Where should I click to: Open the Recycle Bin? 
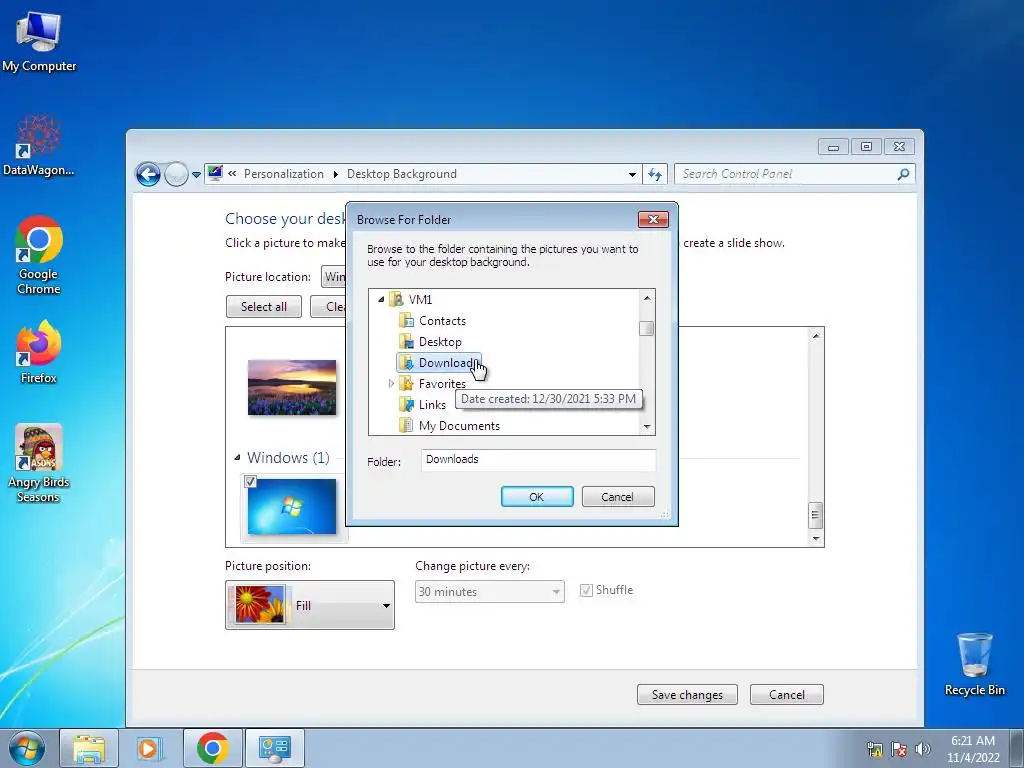click(974, 664)
